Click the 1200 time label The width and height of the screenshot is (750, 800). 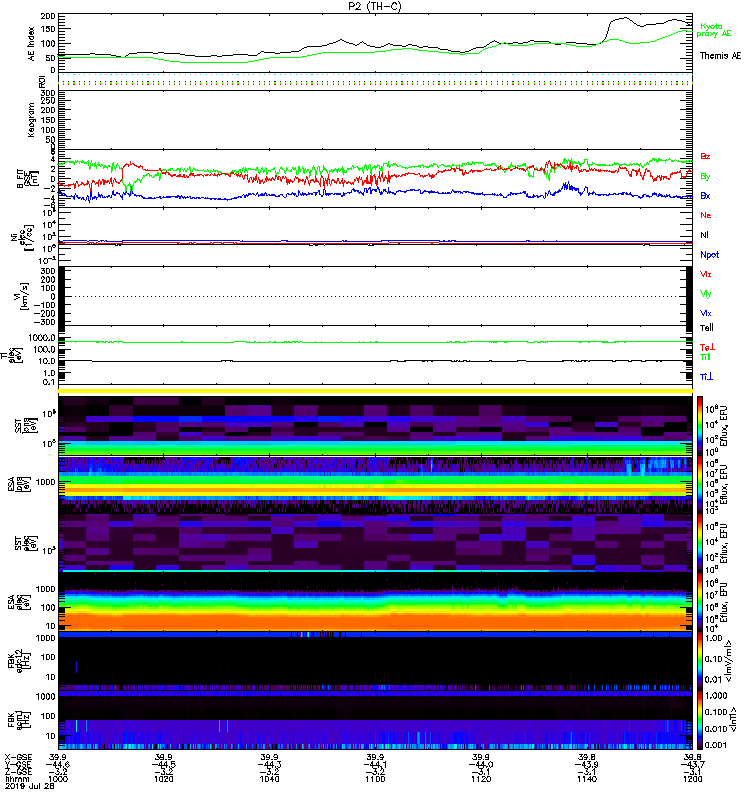pos(692,779)
